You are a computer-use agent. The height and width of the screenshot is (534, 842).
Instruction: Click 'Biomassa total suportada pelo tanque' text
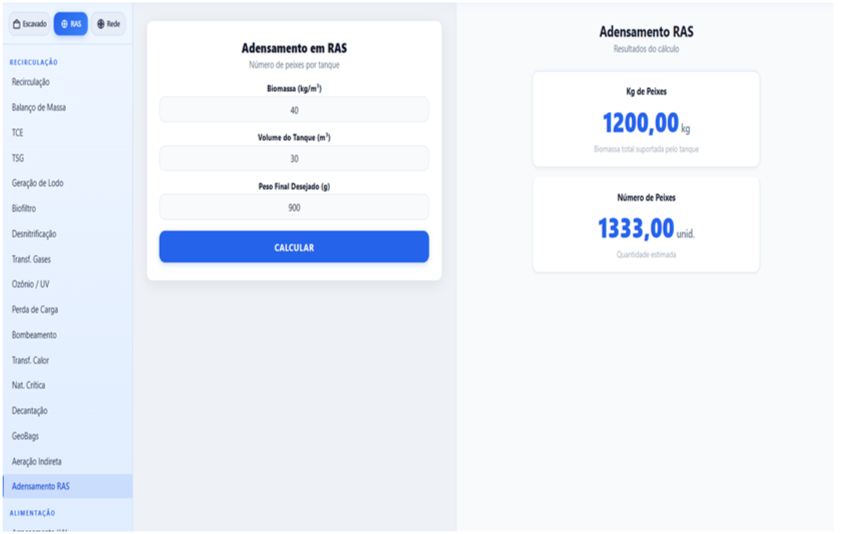coord(646,149)
